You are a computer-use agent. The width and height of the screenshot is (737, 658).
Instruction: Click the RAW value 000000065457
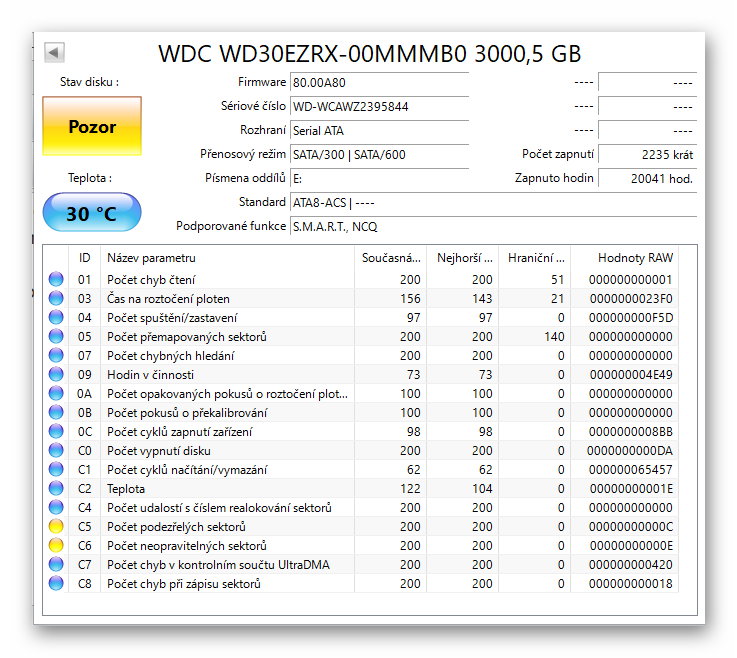pos(631,470)
